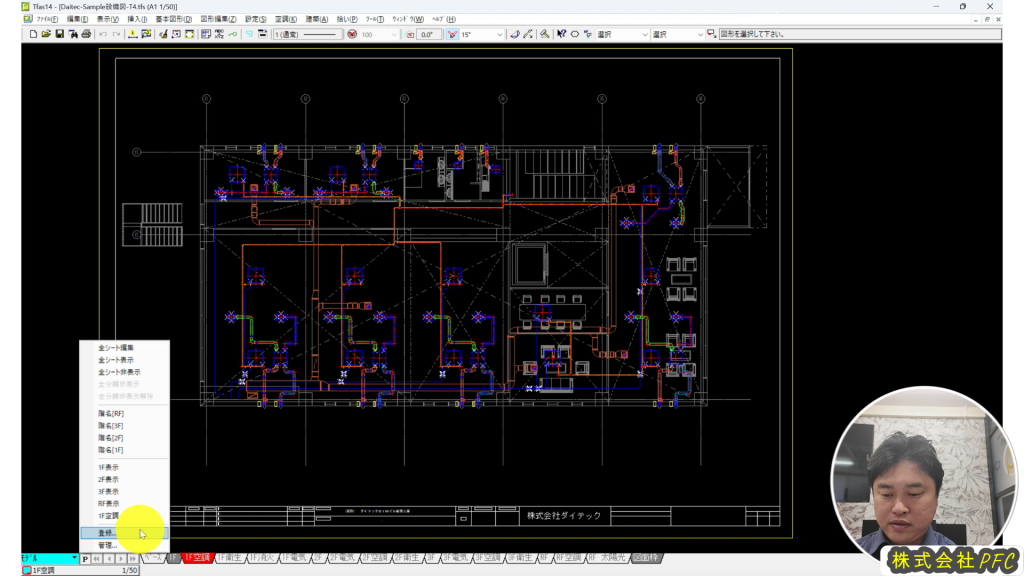Viewport: 1024px width, 576px height.
Task: Click the red circular icon beside line type
Action: click(x=352, y=34)
